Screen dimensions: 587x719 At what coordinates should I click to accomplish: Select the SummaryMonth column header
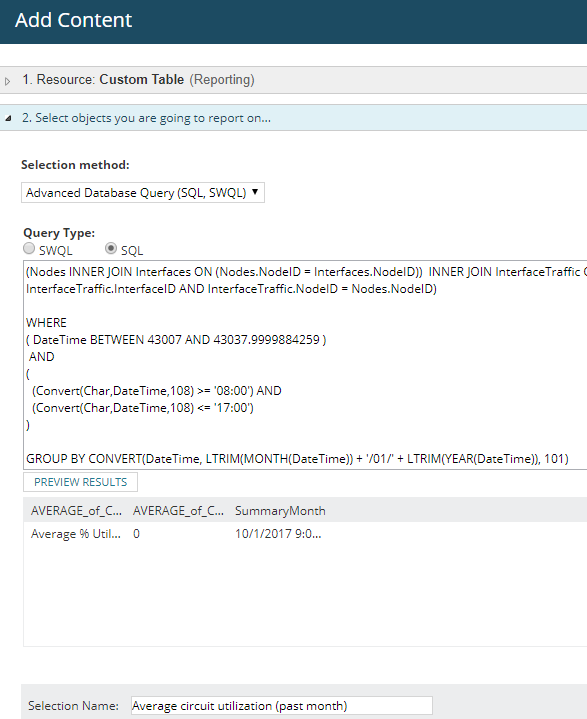280,511
